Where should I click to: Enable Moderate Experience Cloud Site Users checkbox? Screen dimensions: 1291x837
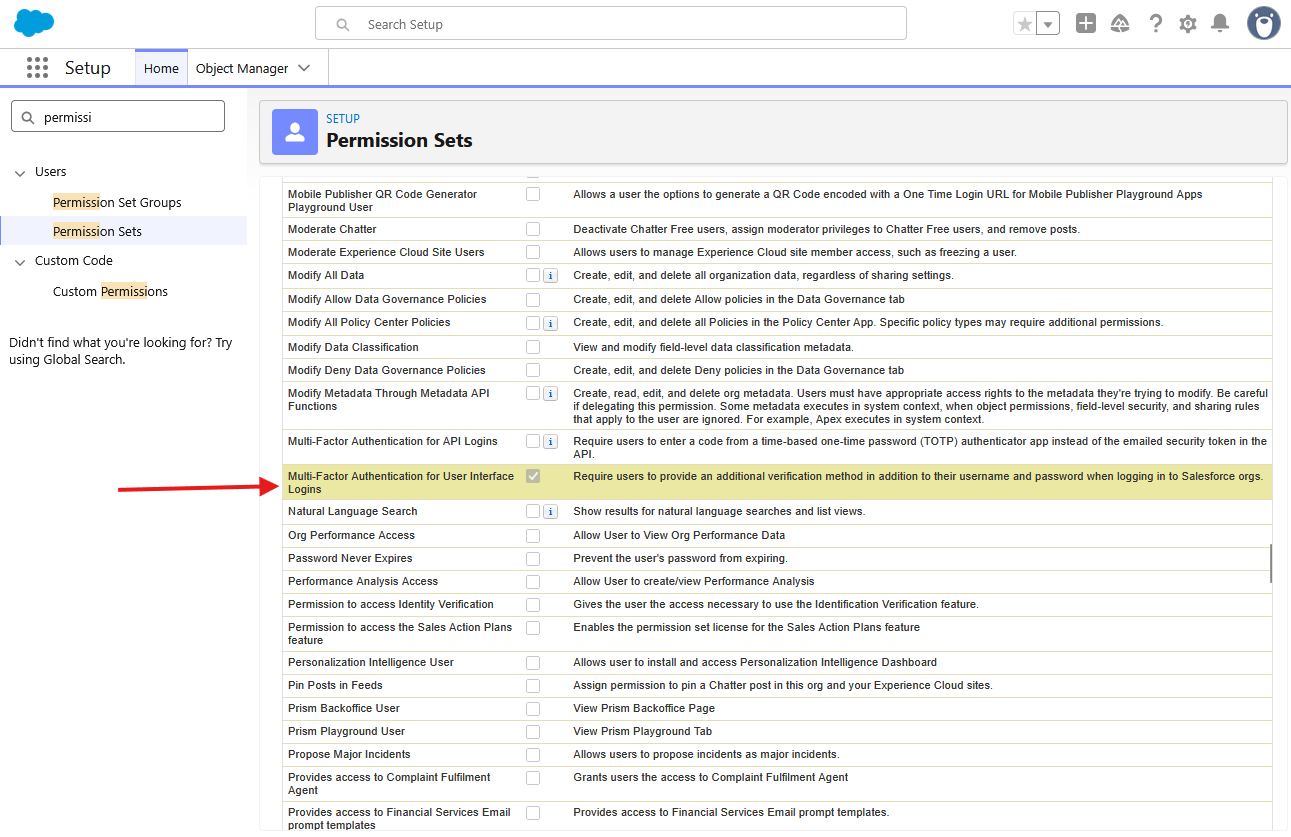pos(533,252)
